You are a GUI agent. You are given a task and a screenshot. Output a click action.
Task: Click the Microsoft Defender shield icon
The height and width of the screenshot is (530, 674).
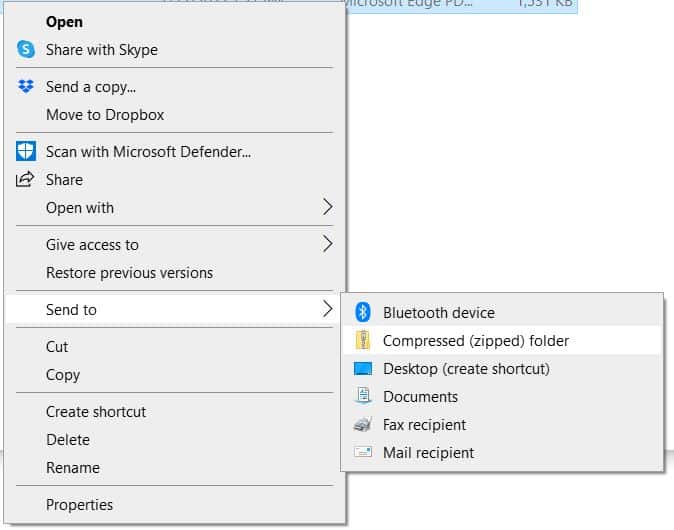tap(26, 151)
